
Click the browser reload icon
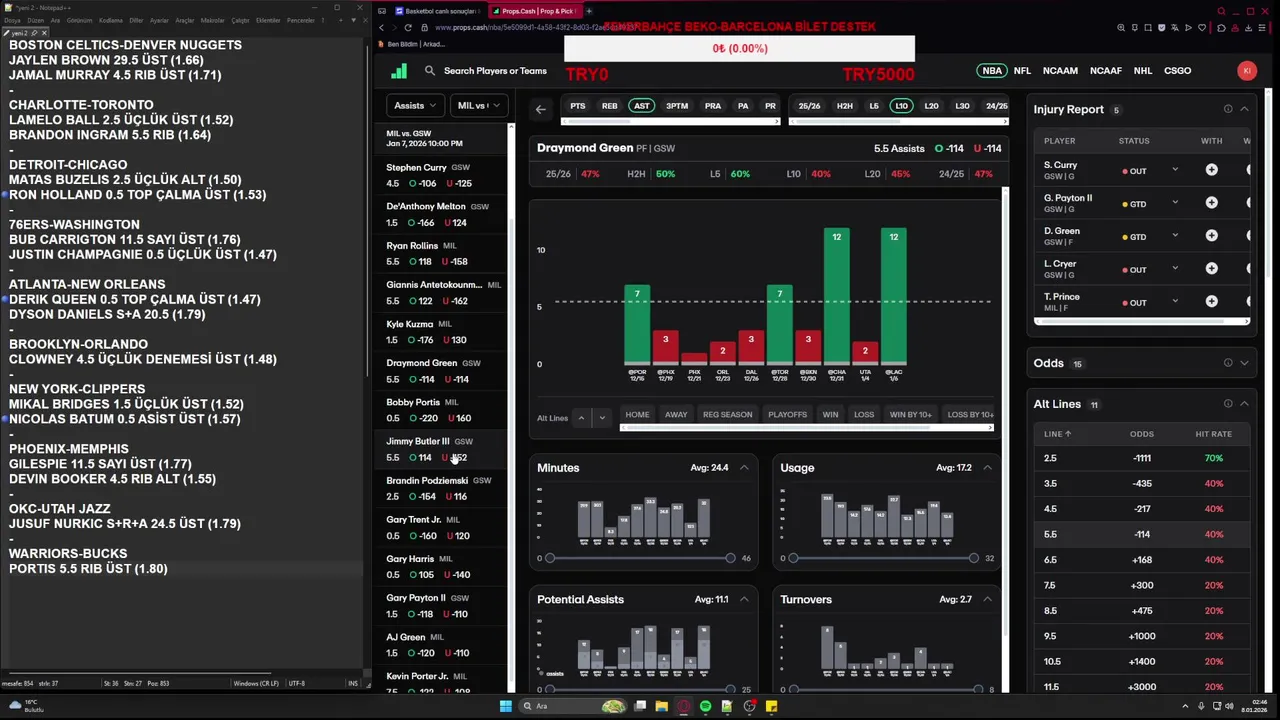point(408,28)
